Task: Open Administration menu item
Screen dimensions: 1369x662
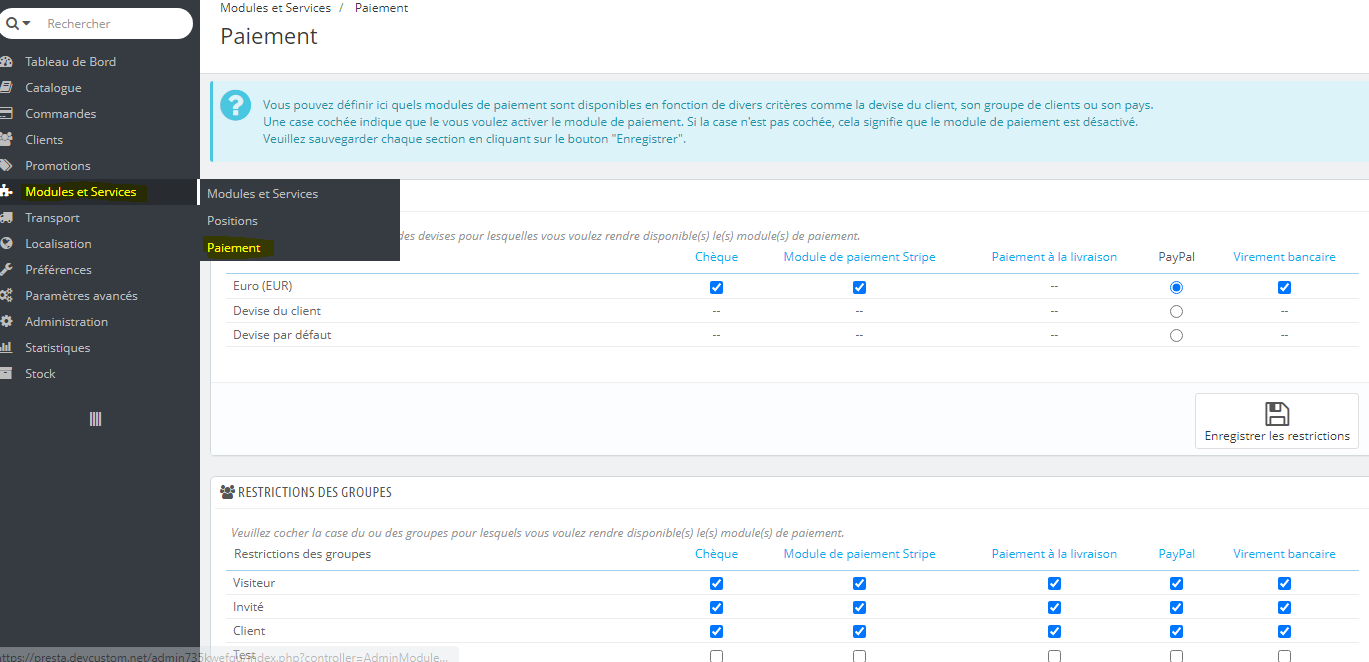Action: pyautogui.click(x=66, y=321)
